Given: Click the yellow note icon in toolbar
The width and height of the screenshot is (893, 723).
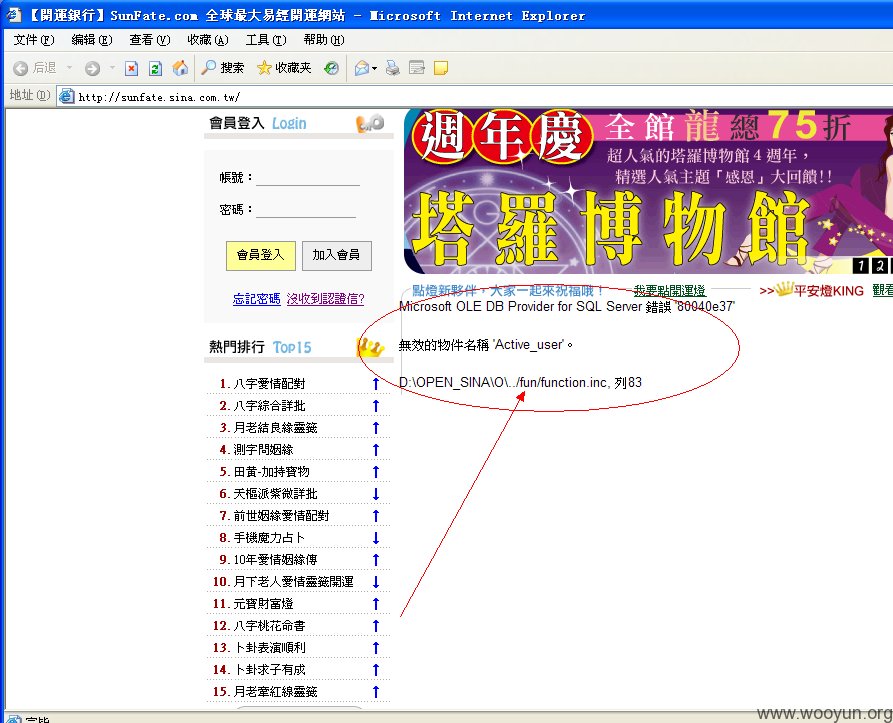Looking at the screenshot, I should click(x=441, y=68).
